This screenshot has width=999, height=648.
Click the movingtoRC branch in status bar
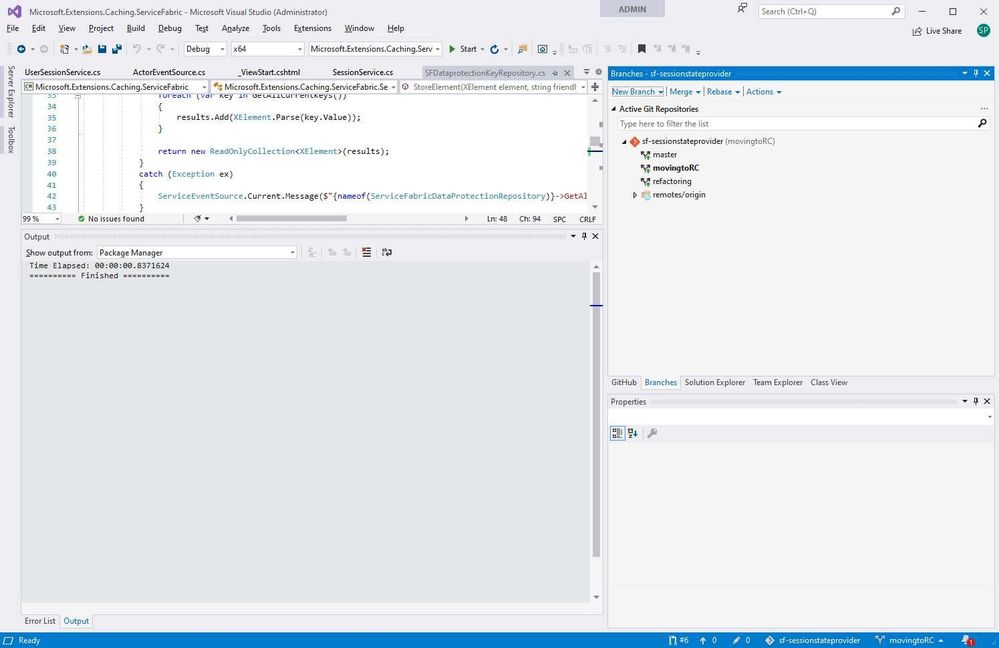click(x=909, y=640)
